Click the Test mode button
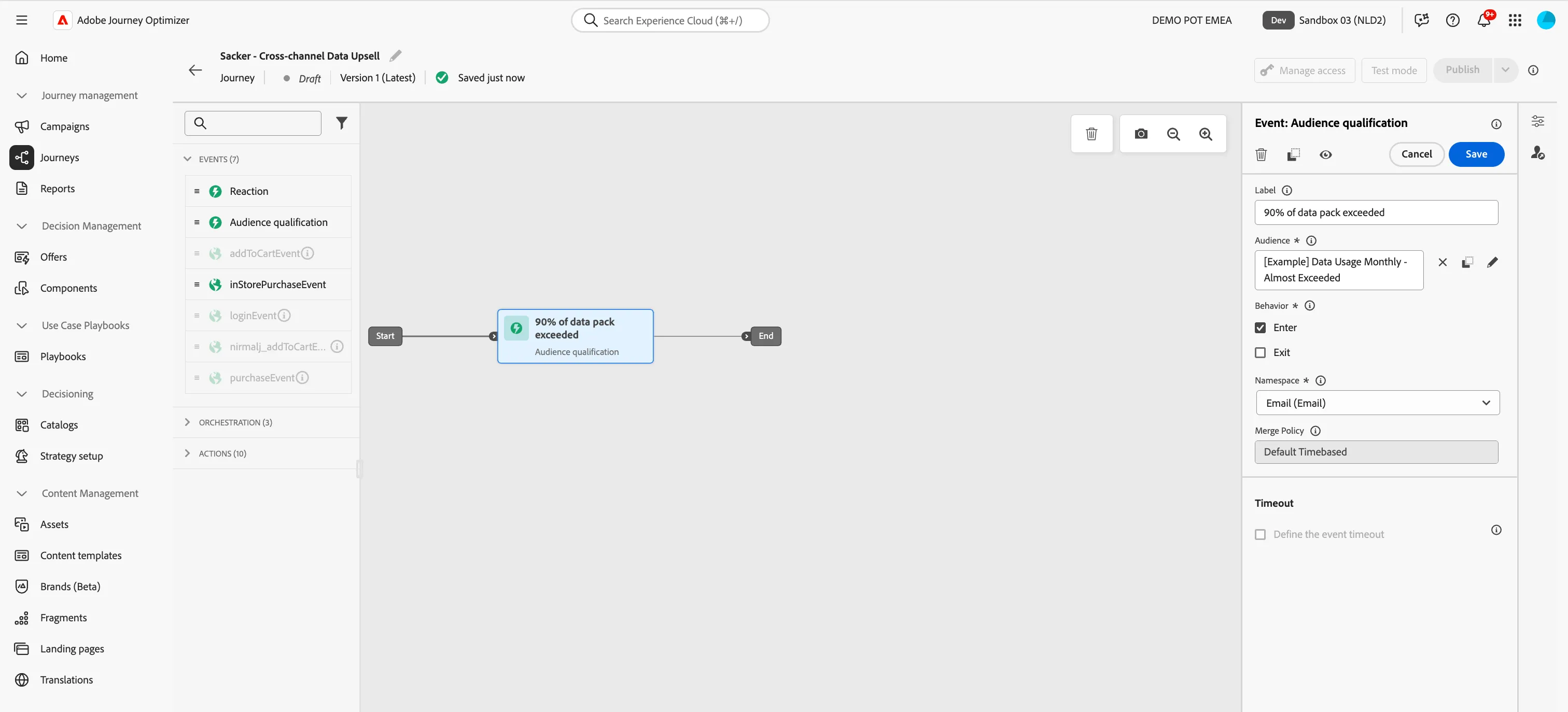This screenshot has width=1568, height=712. (1394, 70)
